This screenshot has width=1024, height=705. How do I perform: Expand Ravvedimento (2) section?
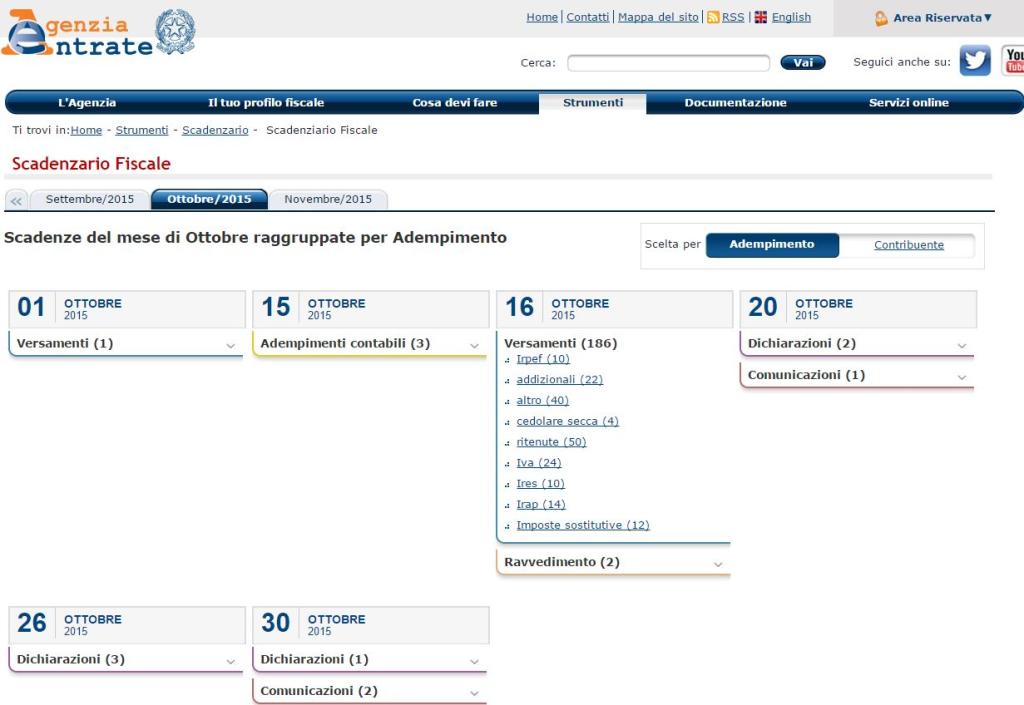pyautogui.click(x=613, y=562)
